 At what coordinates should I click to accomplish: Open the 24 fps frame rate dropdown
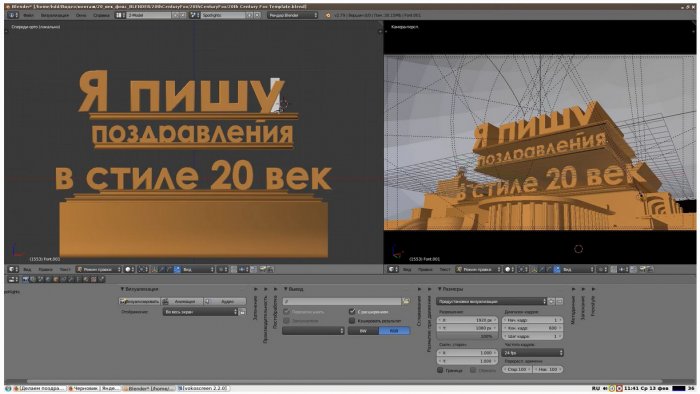533,353
